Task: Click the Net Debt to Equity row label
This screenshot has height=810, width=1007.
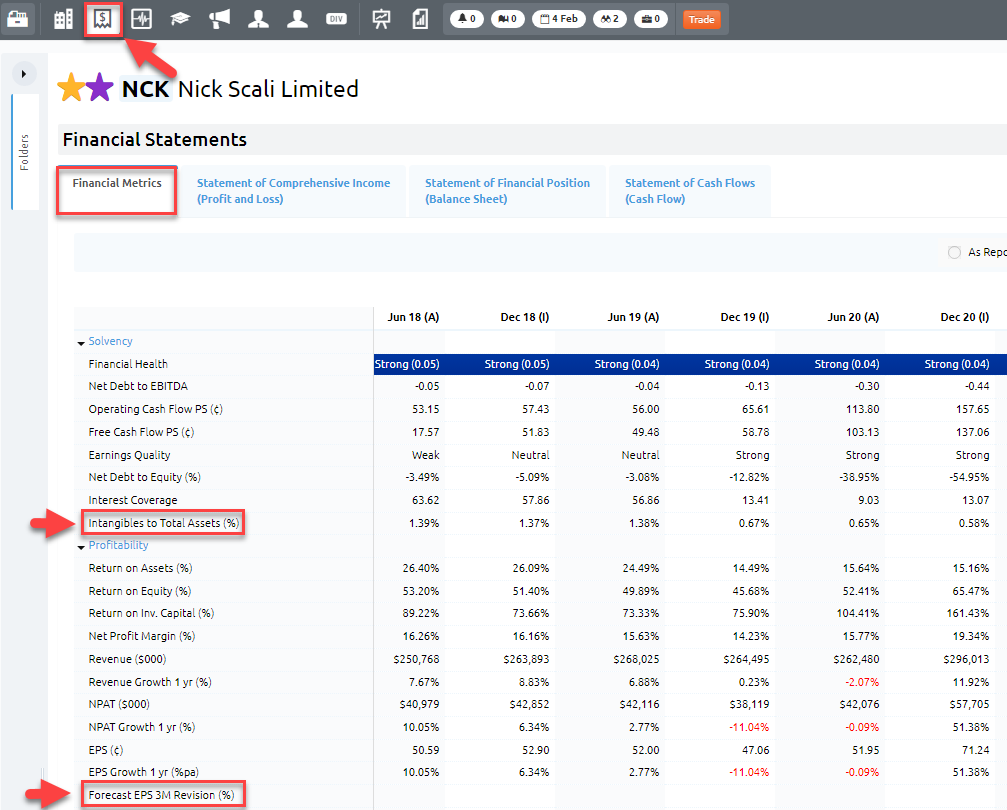Action: (x=144, y=477)
